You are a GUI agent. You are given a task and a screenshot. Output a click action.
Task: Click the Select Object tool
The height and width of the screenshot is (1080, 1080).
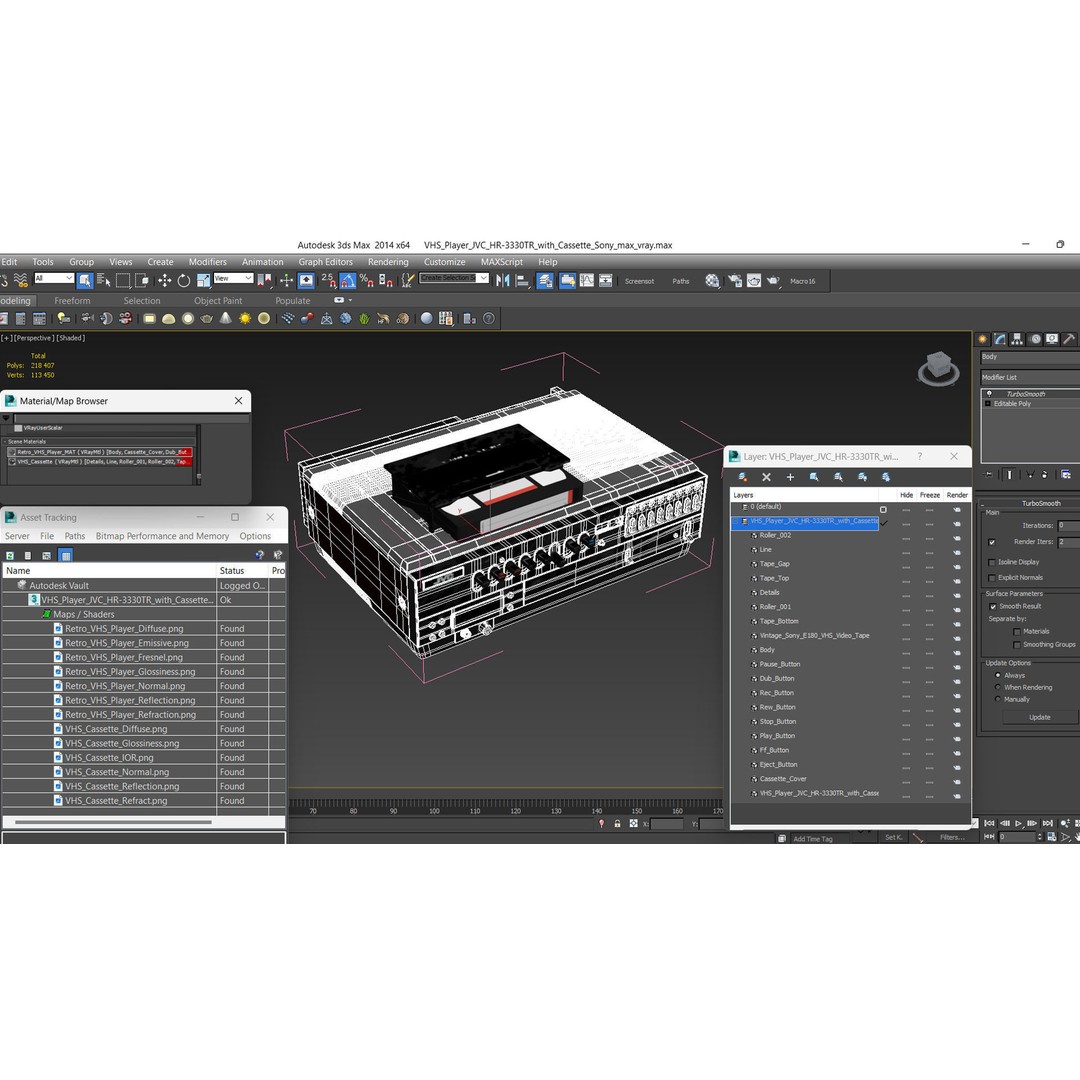point(85,280)
